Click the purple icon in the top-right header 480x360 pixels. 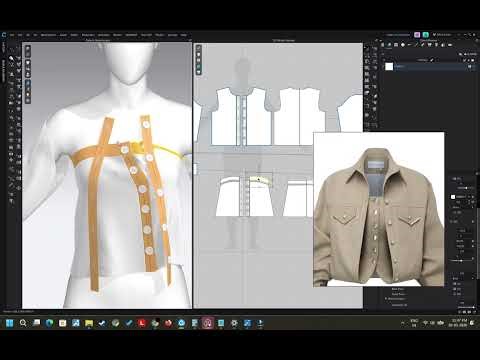click(x=417, y=35)
